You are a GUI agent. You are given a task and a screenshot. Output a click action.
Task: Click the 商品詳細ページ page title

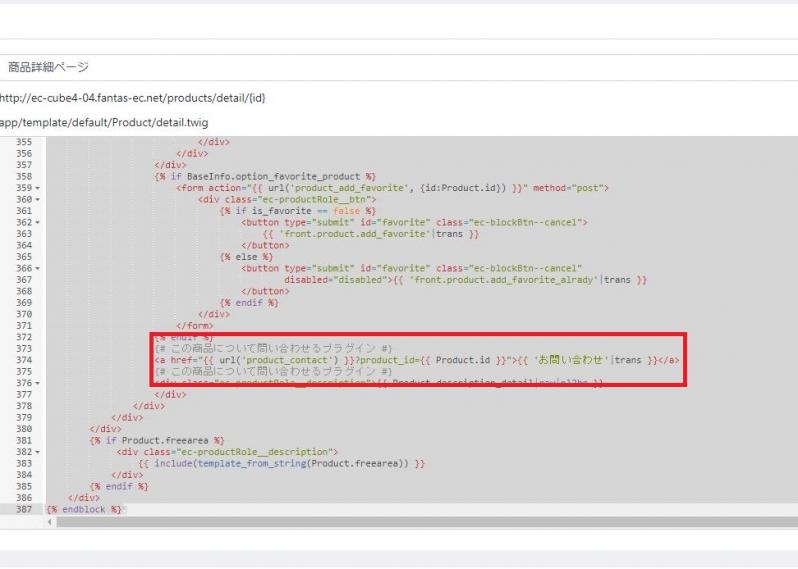[48, 67]
